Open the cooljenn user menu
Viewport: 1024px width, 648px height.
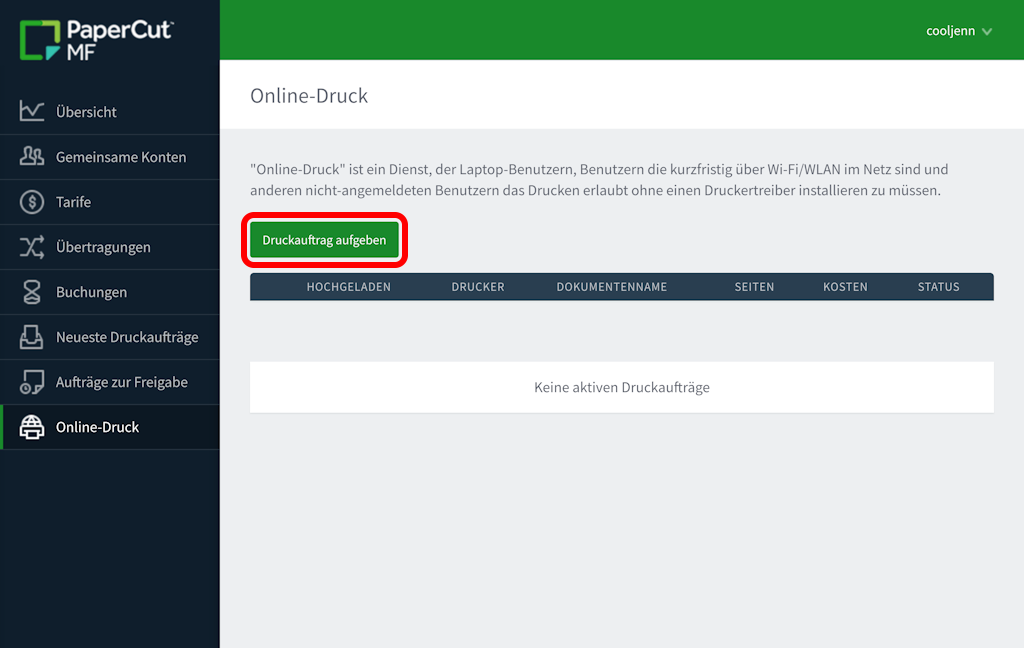click(x=949, y=31)
